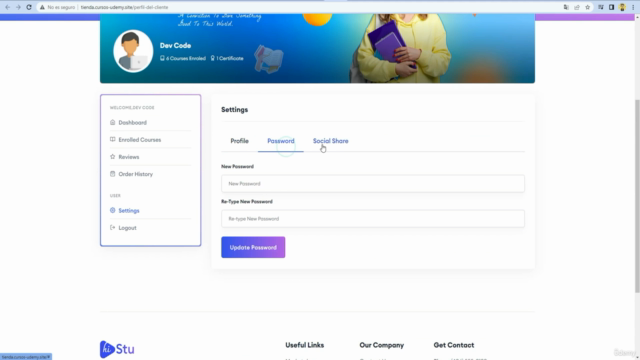
Task: Click the 6 Courses Enrolled text
Action: [x=186, y=58]
